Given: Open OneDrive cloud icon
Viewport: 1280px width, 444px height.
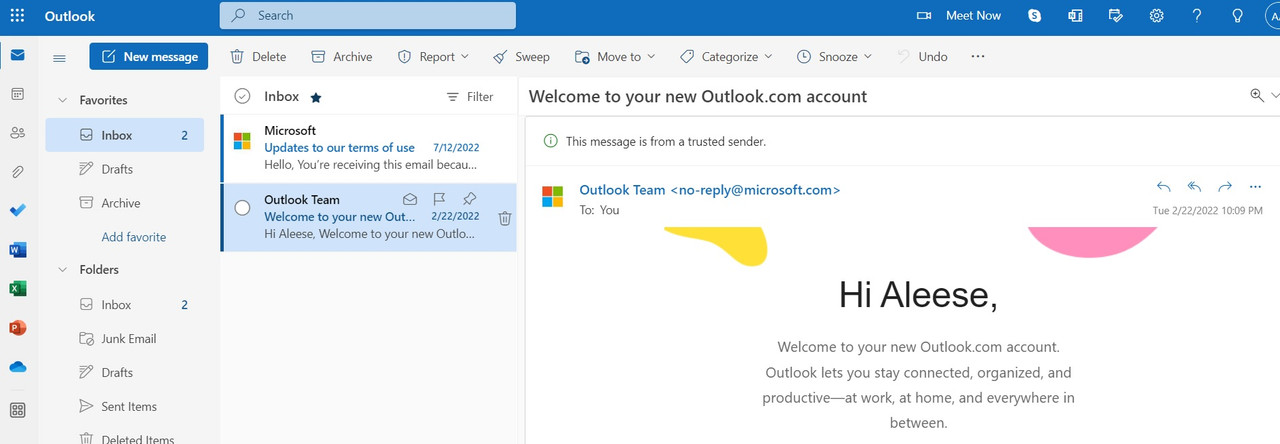Looking at the screenshot, I should pyautogui.click(x=17, y=367).
